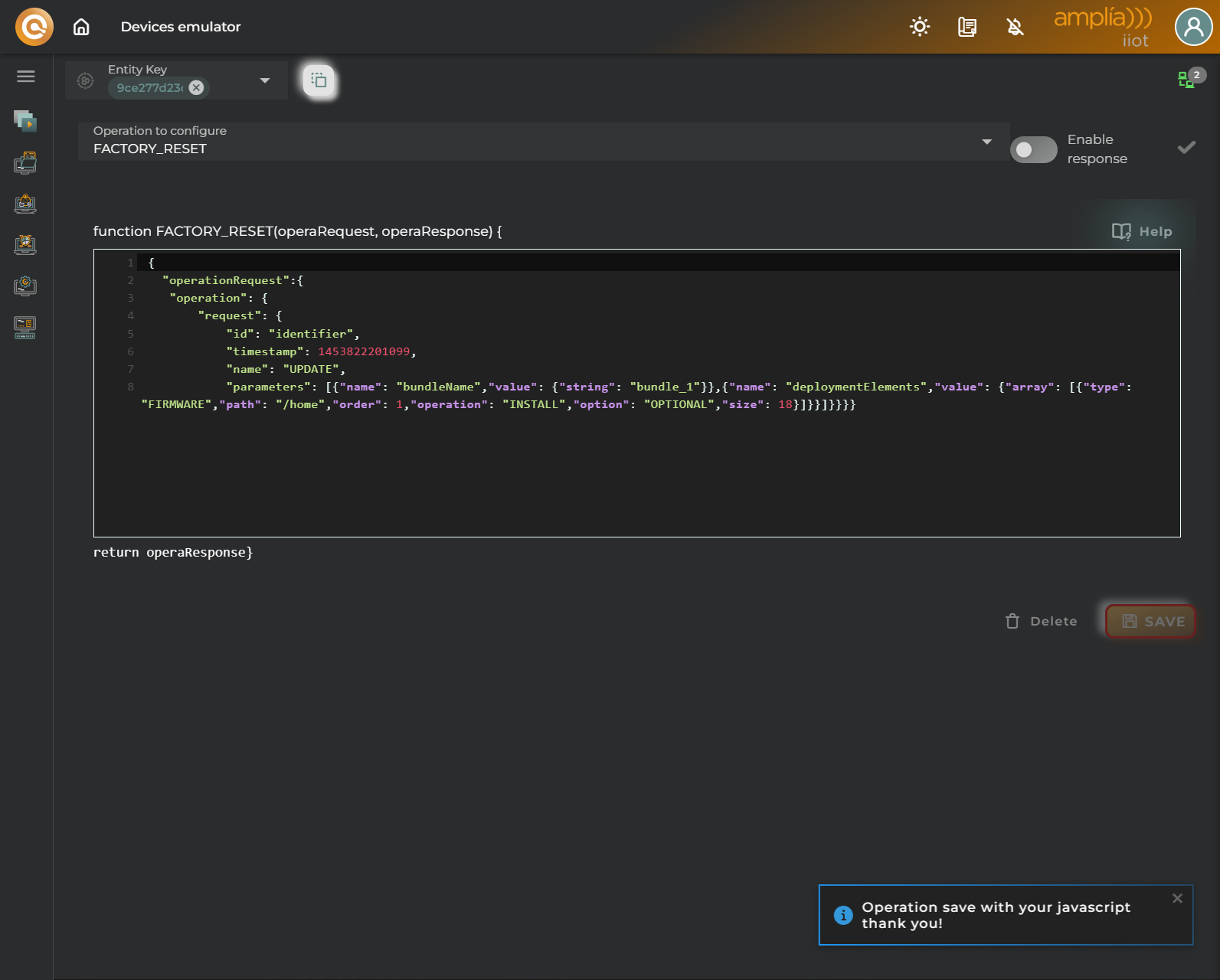
Task: Click line number 5 in the gutter
Action: coord(130,334)
